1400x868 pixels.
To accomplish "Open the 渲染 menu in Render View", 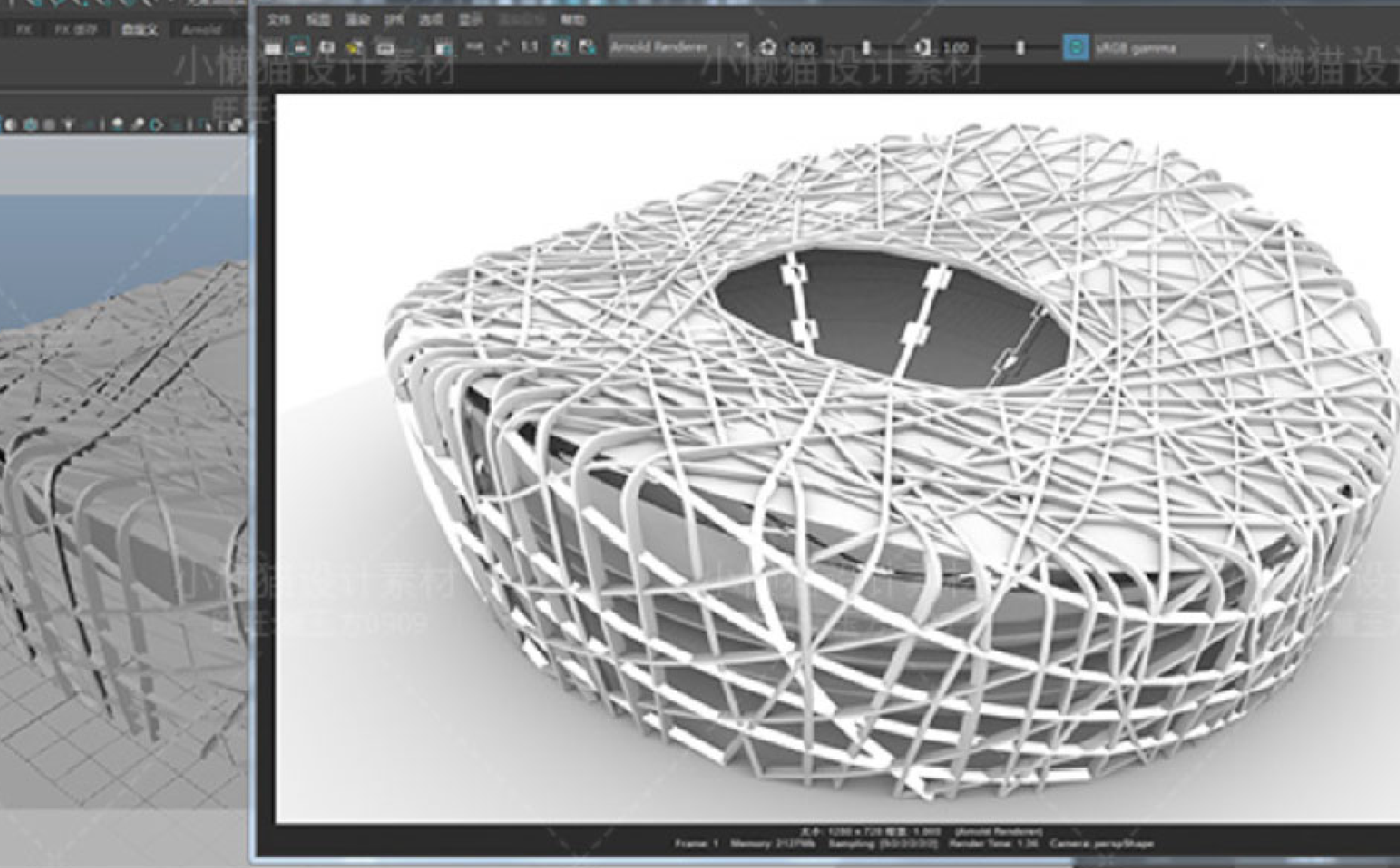I will pos(356,20).
